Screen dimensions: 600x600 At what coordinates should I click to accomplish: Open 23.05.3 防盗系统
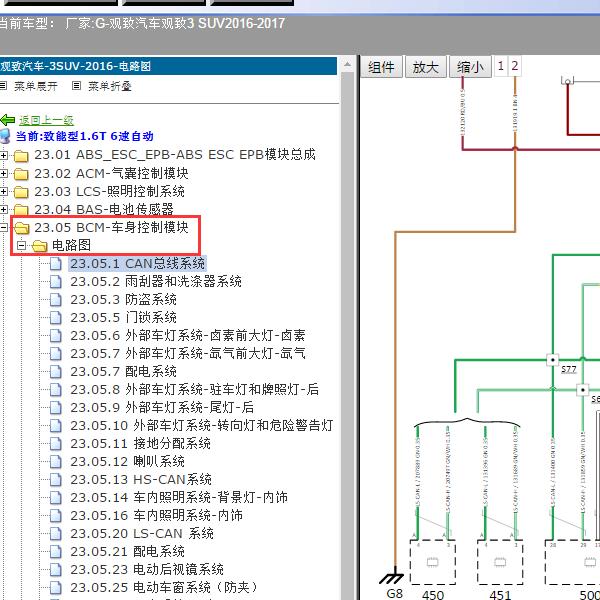point(123,300)
